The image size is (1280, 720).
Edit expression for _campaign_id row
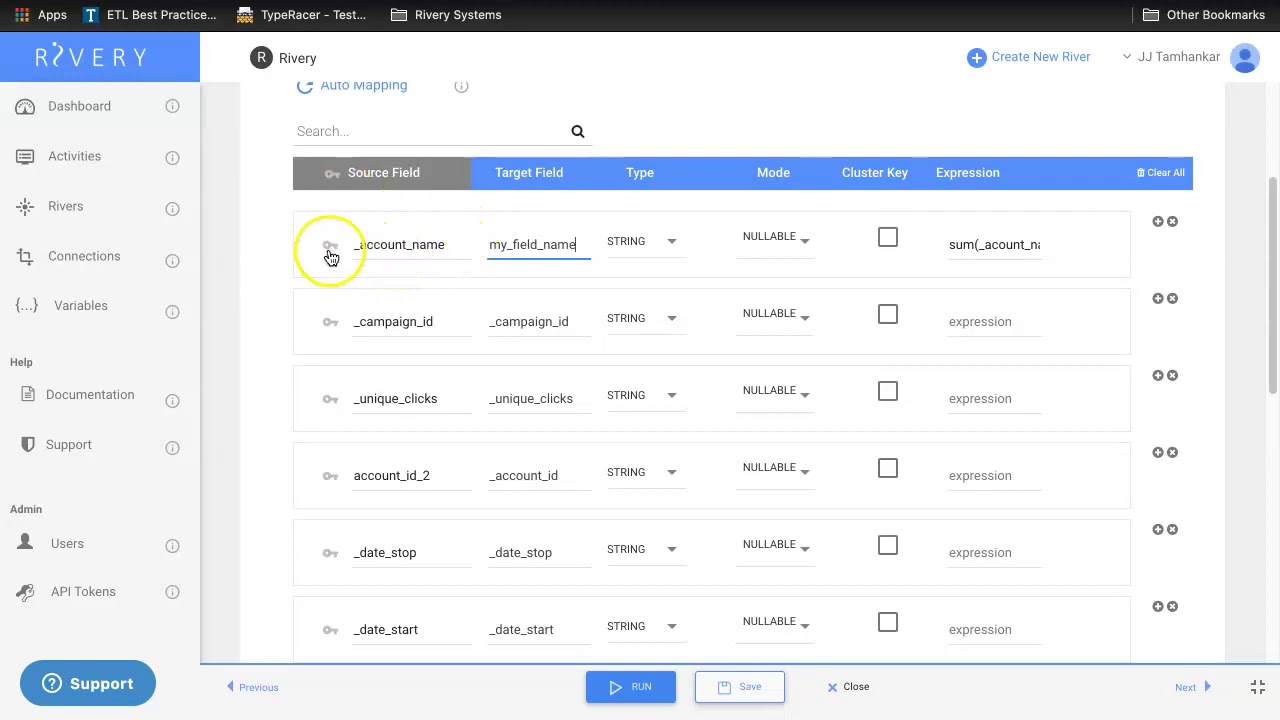(x=994, y=322)
